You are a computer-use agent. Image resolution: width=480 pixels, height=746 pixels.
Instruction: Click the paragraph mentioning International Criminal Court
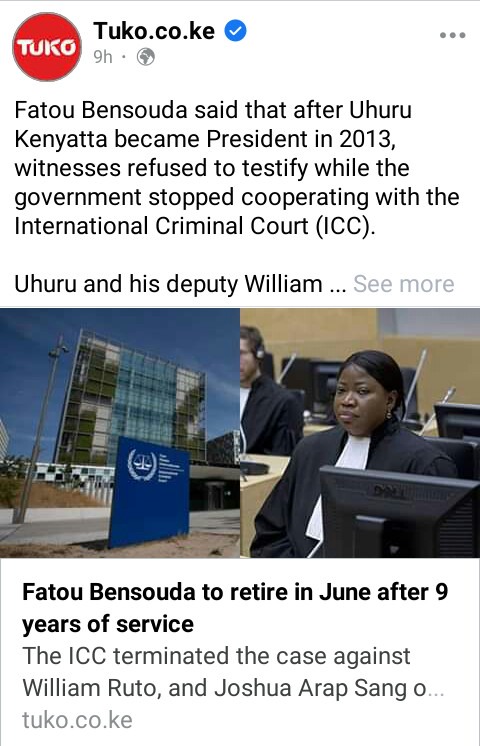click(236, 168)
